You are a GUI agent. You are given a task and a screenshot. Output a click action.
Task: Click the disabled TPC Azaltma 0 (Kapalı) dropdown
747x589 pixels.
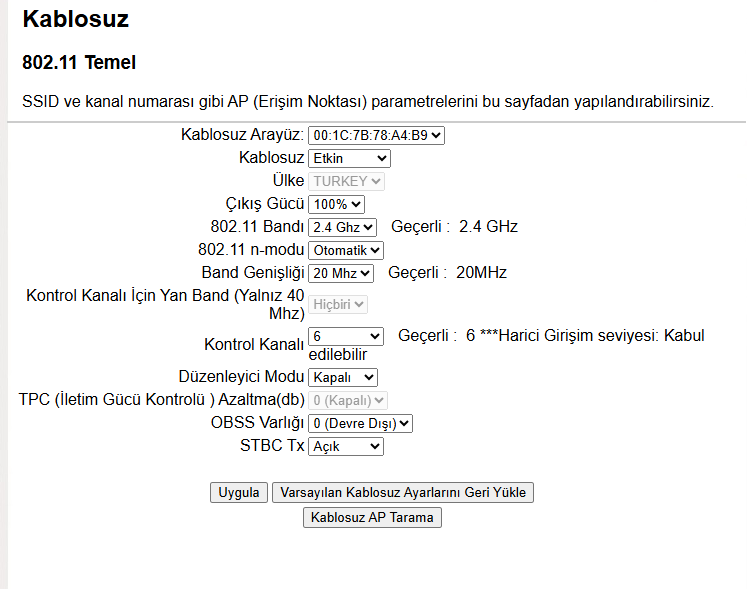point(347,400)
